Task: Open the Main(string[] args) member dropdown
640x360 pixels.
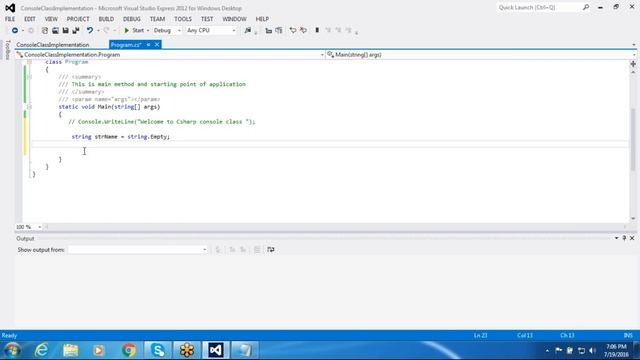Action: pyautogui.click(x=481, y=55)
